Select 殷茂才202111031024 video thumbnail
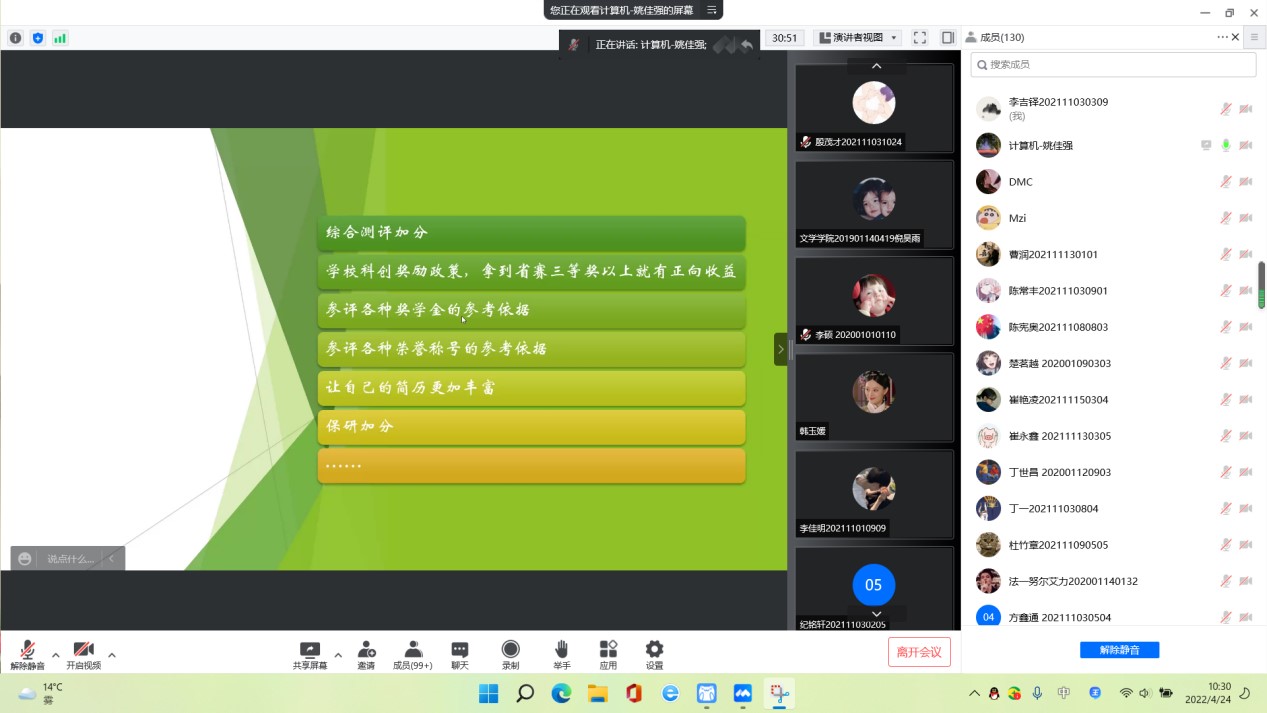Image resolution: width=1267 pixels, height=713 pixels. (875, 109)
